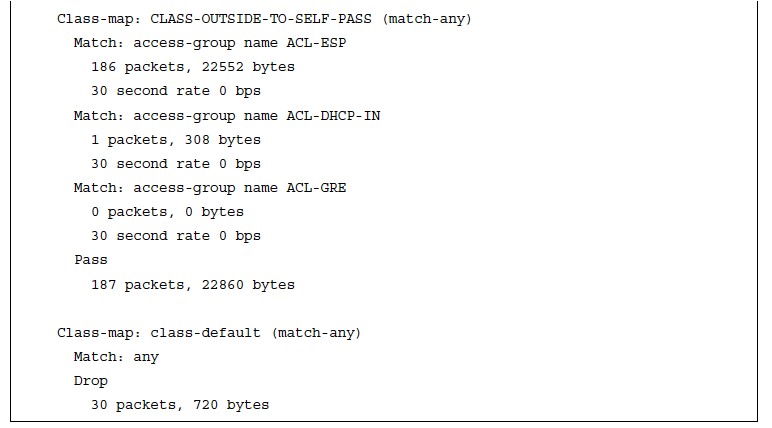Click the text '186 packets, 22552 bytes'
Image resolution: width=772 pixels, height=428 pixels.
click(x=193, y=67)
